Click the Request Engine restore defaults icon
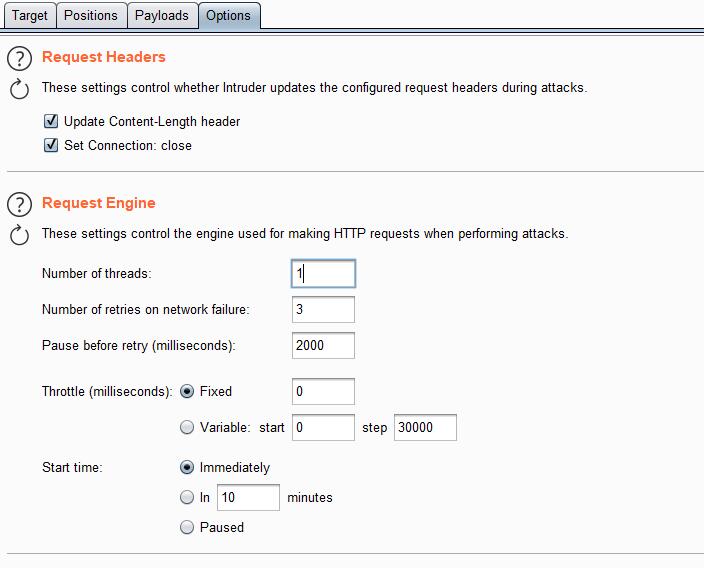This screenshot has width=704, height=568. pos(20,235)
